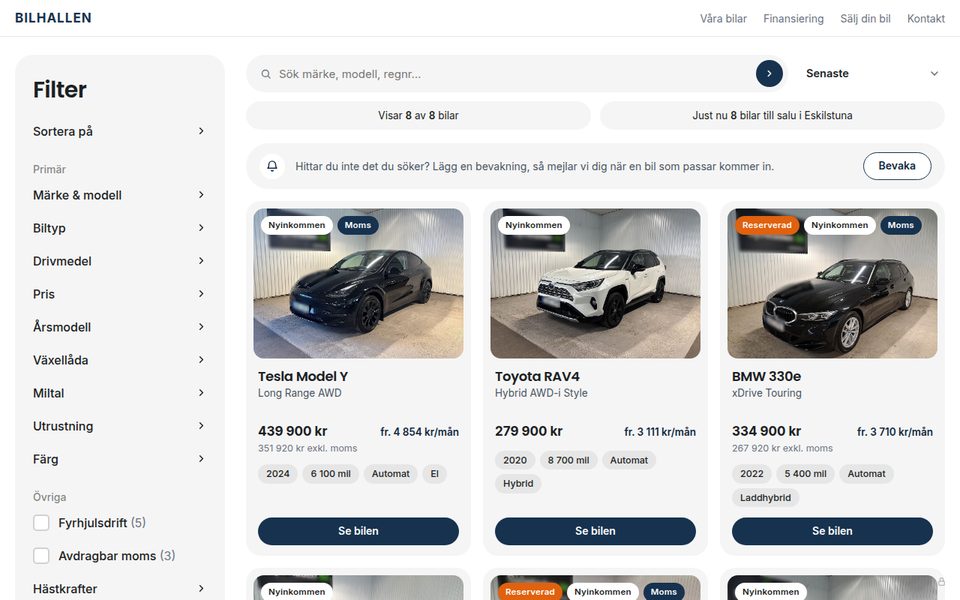The width and height of the screenshot is (960, 600).
Task: Click Se bilen for BMW 330e
Action: click(x=832, y=531)
